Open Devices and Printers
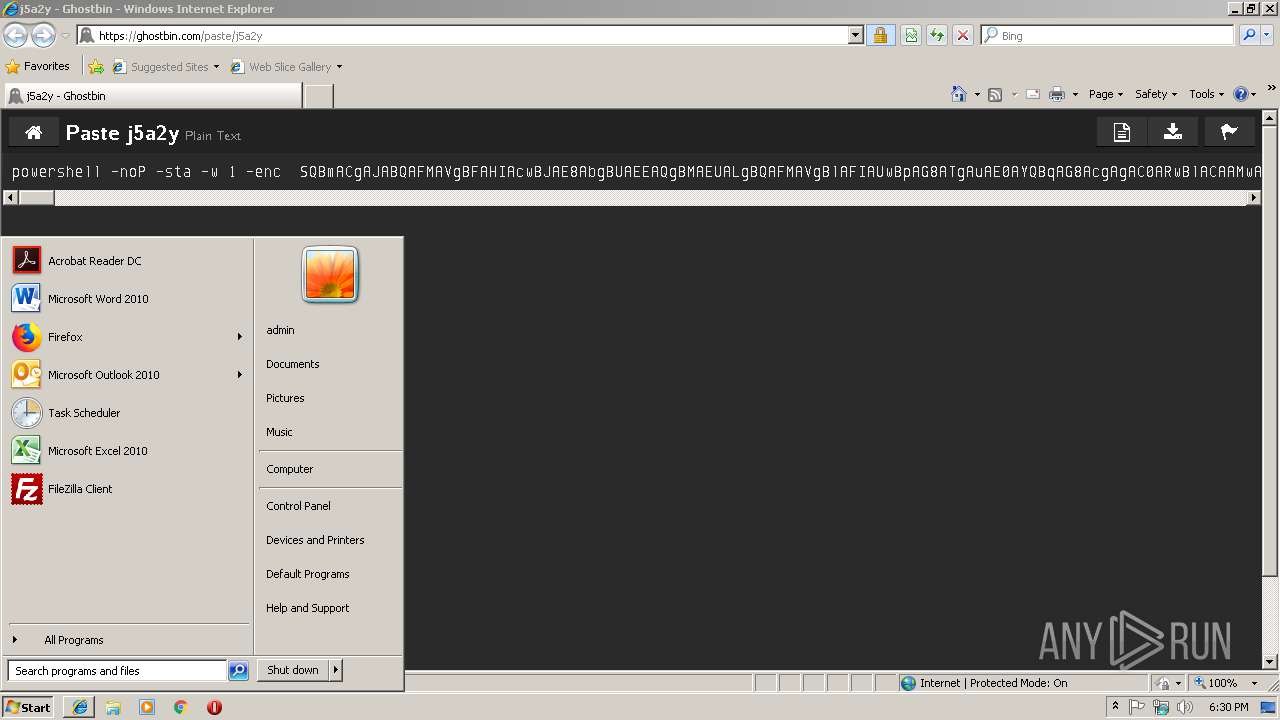This screenshot has height=720, width=1280. pyautogui.click(x=315, y=540)
